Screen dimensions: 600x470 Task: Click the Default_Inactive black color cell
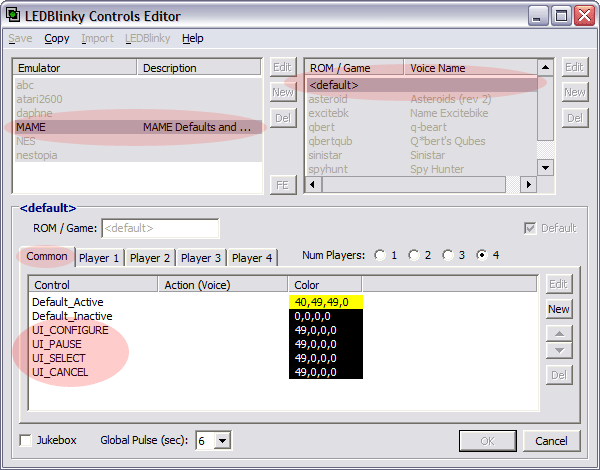pyautogui.click(x=326, y=316)
